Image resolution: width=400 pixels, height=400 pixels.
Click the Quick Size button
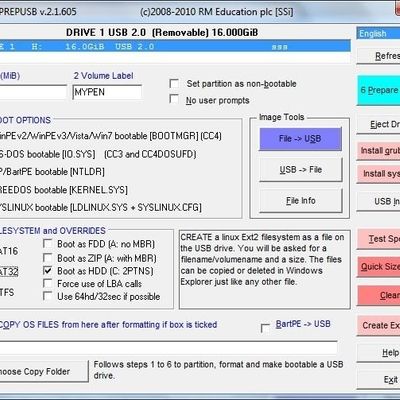(x=379, y=267)
